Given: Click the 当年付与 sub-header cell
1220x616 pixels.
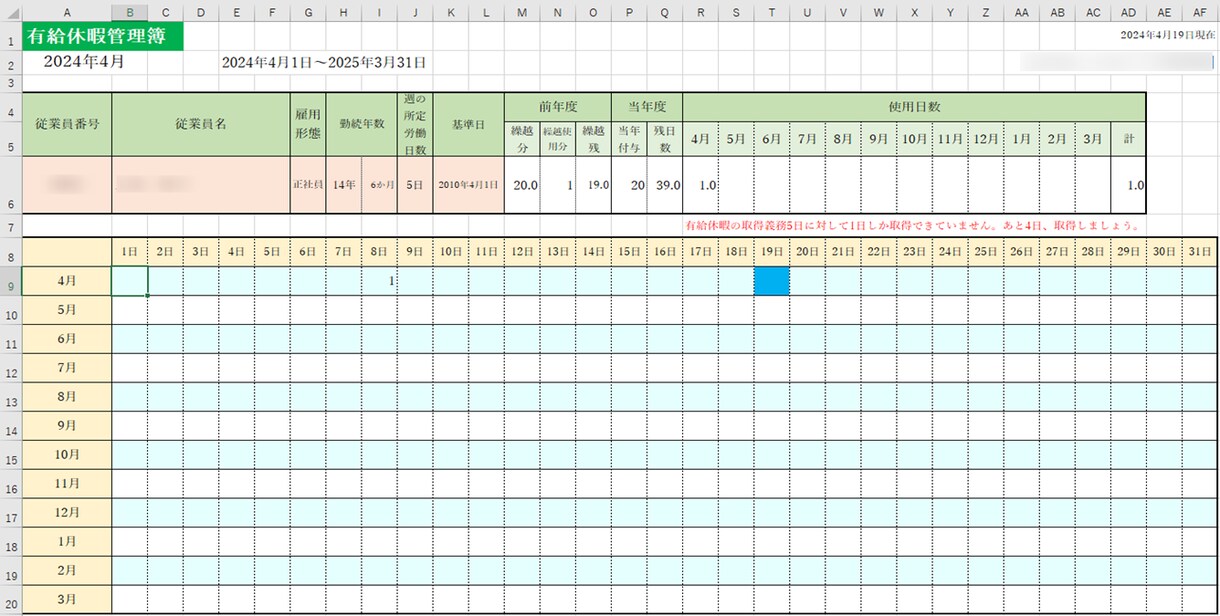Looking at the screenshot, I should tap(629, 138).
